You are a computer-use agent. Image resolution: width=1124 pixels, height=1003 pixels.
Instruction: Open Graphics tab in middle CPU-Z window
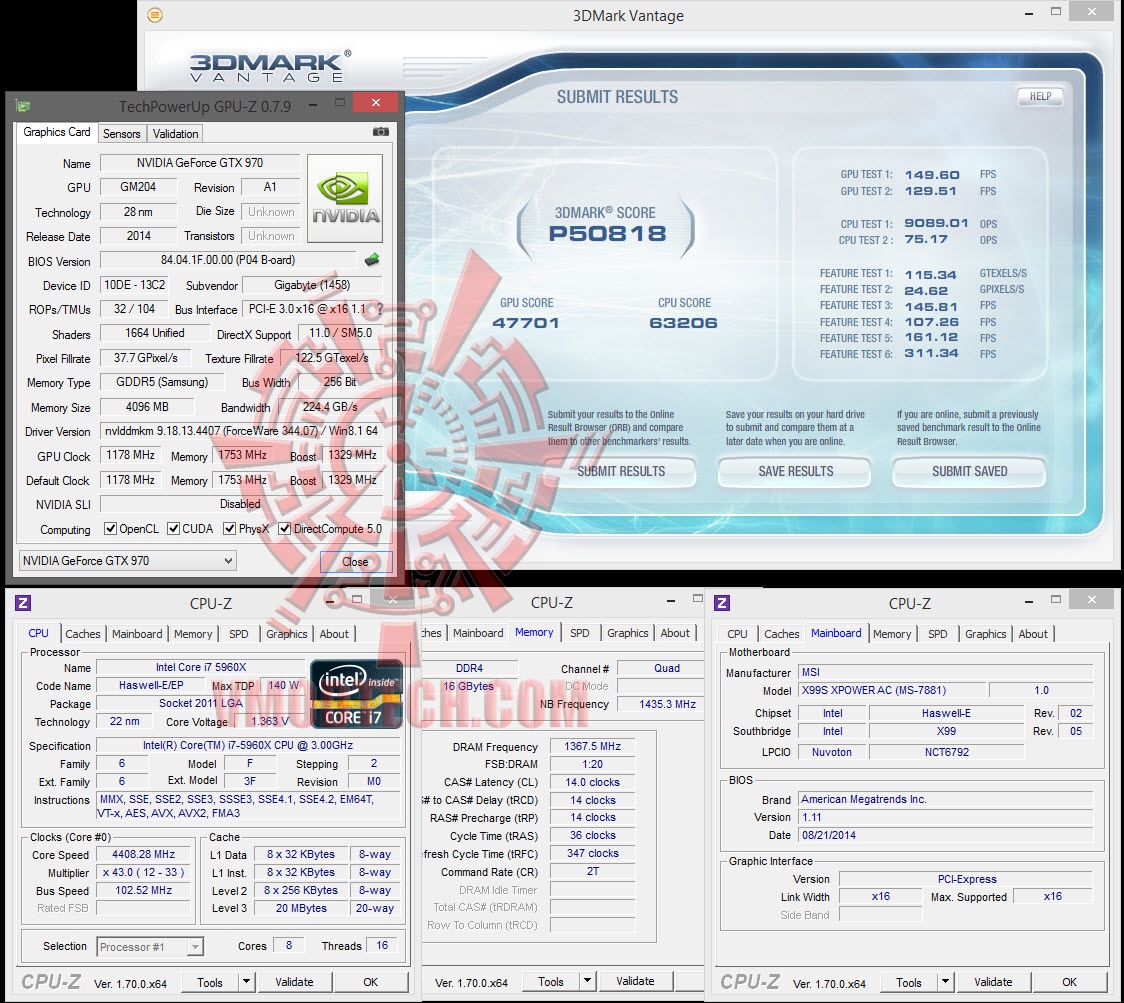pos(627,633)
